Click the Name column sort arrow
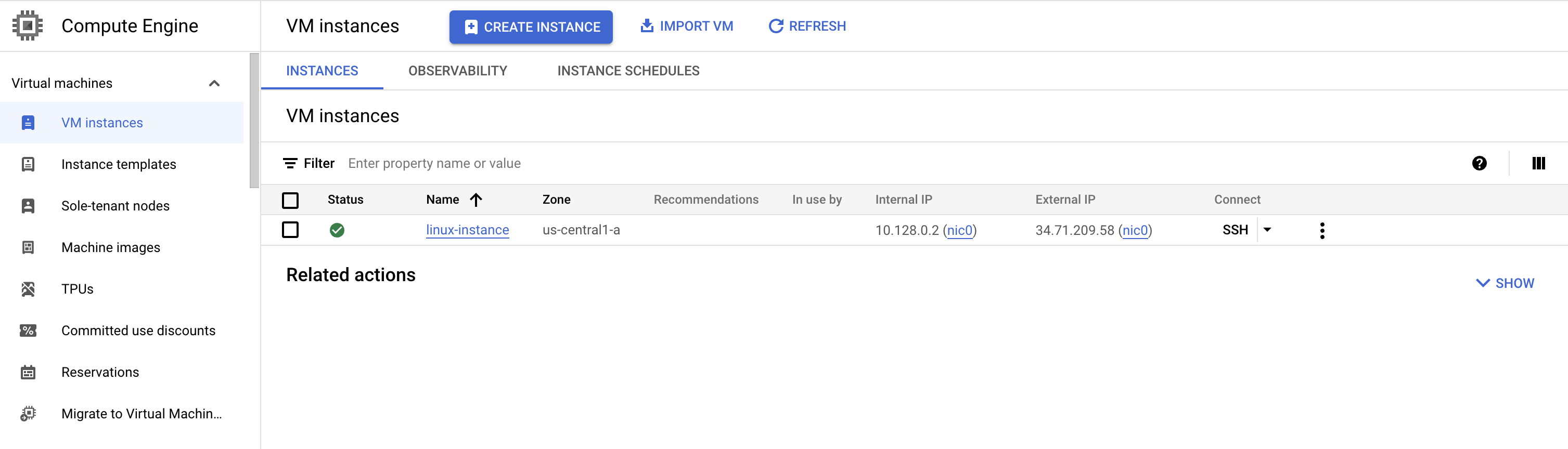Screen dimensions: 1568x449 [x=476, y=200]
